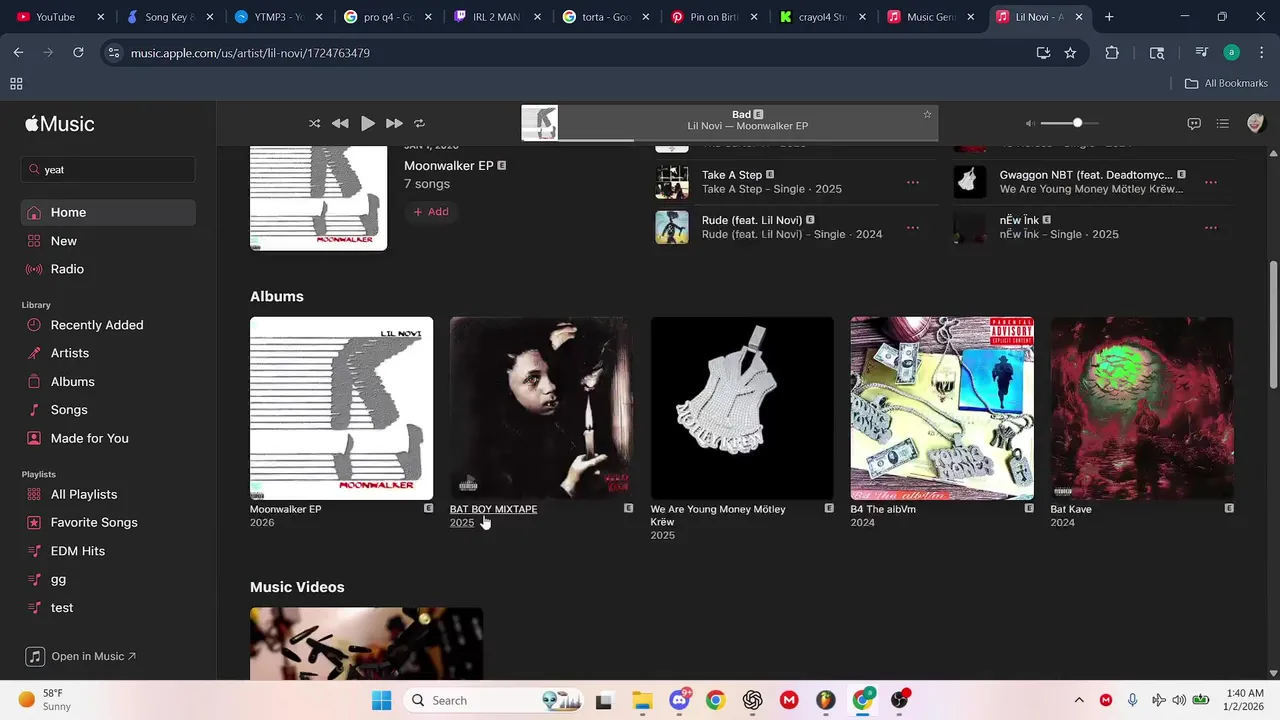
Task: Play Take A Step song thumbnail
Action: (672, 182)
